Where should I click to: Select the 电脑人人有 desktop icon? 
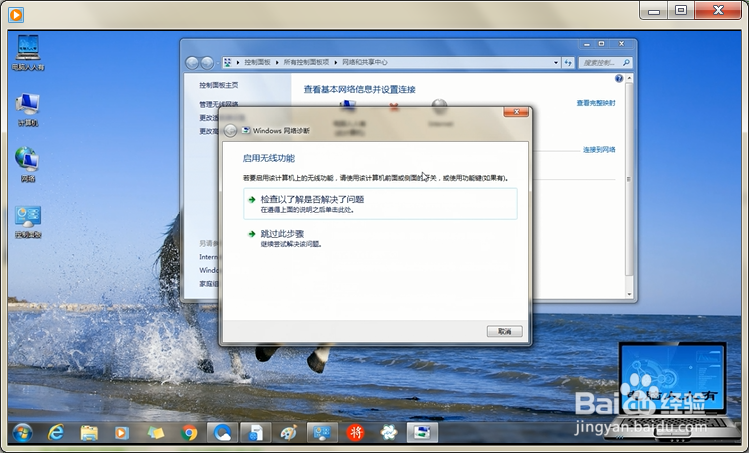tap(28, 53)
